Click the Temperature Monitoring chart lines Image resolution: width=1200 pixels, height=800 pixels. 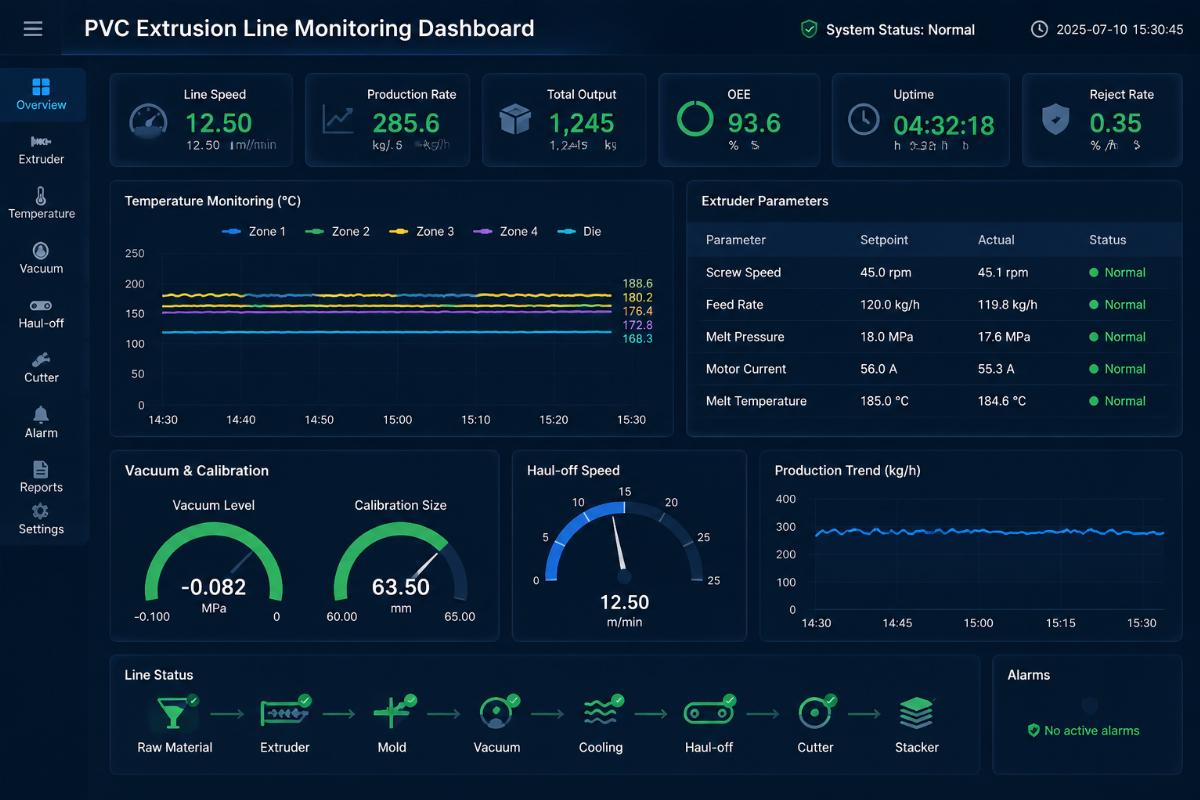386,312
